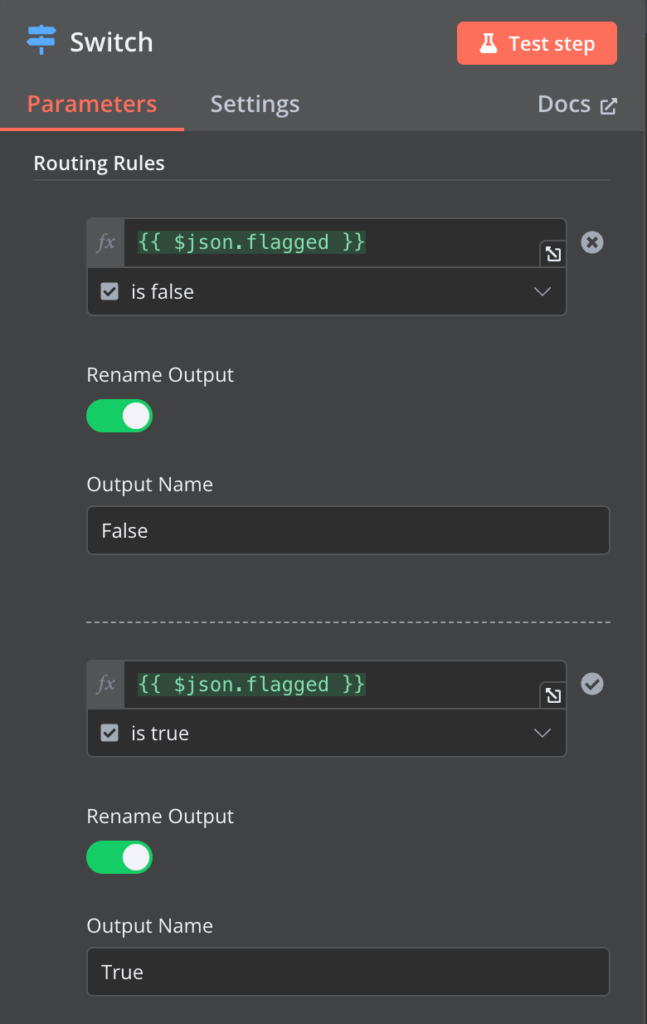The height and width of the screenshot is (1024, 647).
Task: Open the is true operator dropdown
Action: click(542, 733)
